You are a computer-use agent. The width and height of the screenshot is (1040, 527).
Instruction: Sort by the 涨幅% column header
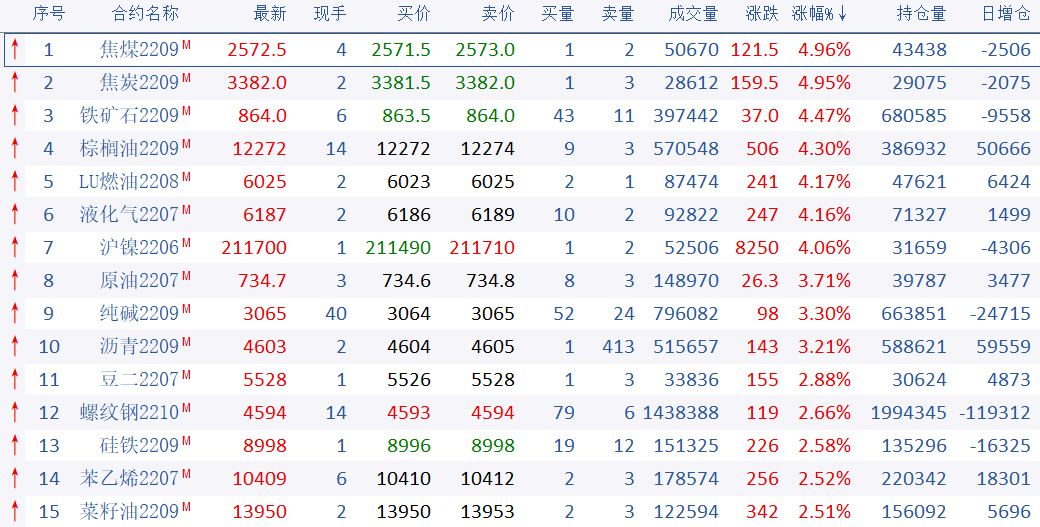click(820, 14)
